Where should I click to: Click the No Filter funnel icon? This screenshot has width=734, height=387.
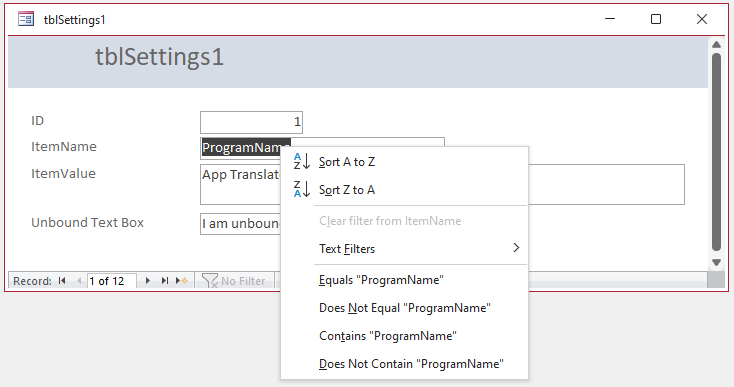(x=210, y=281)
